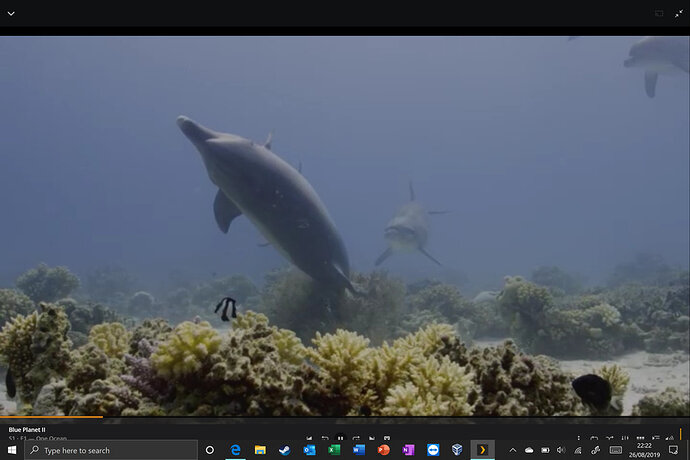Open the cast to device icon
The width and height of the screenshot is (690, 460).
659,13
